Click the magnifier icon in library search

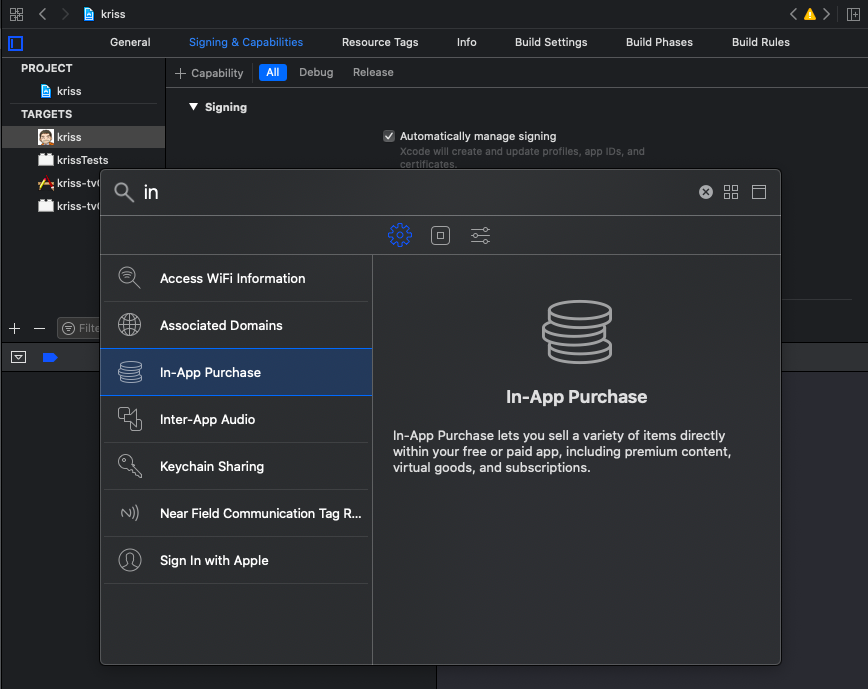124,192
